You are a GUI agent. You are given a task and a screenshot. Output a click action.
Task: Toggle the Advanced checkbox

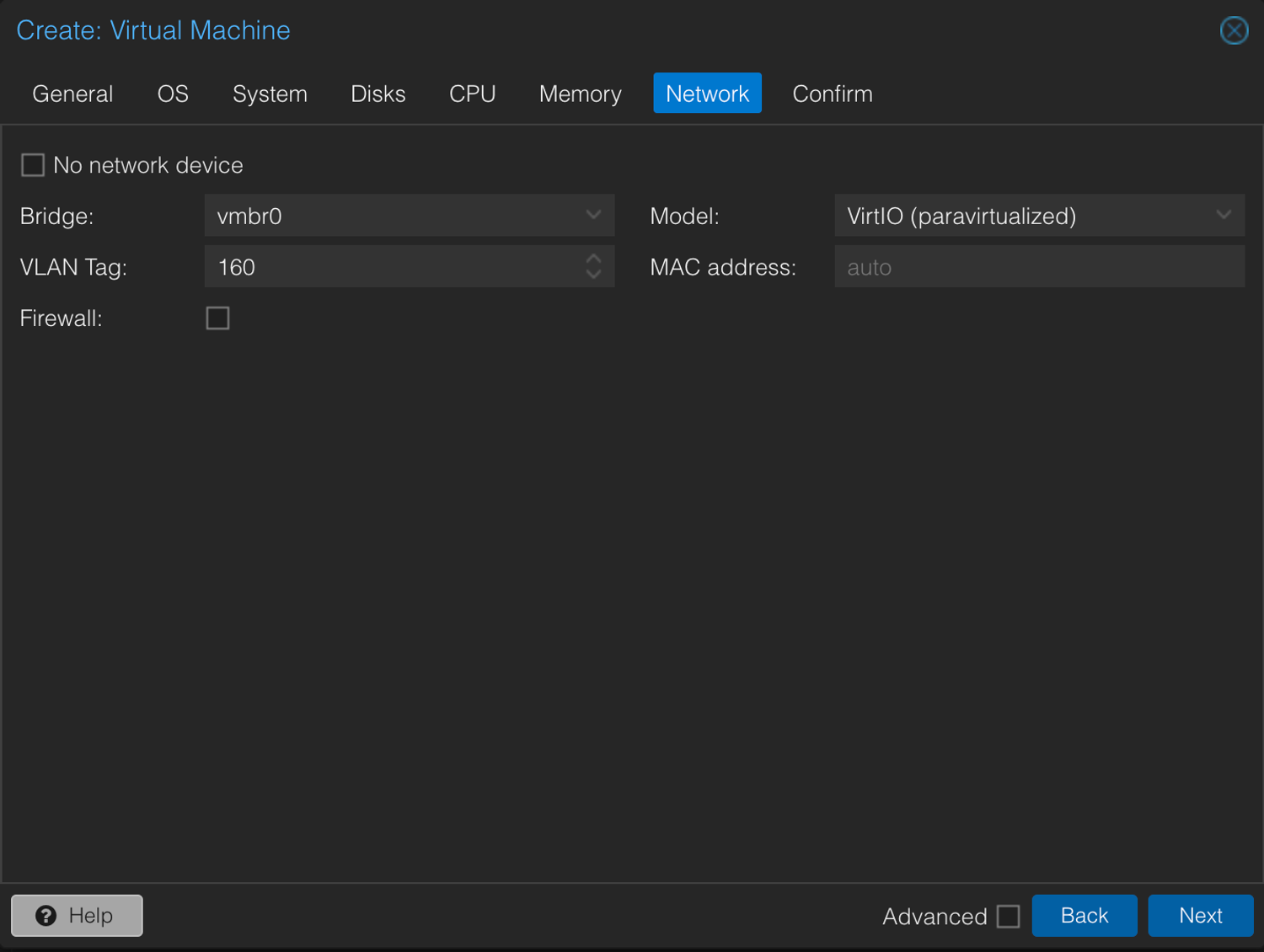(x=1008, y=916)
